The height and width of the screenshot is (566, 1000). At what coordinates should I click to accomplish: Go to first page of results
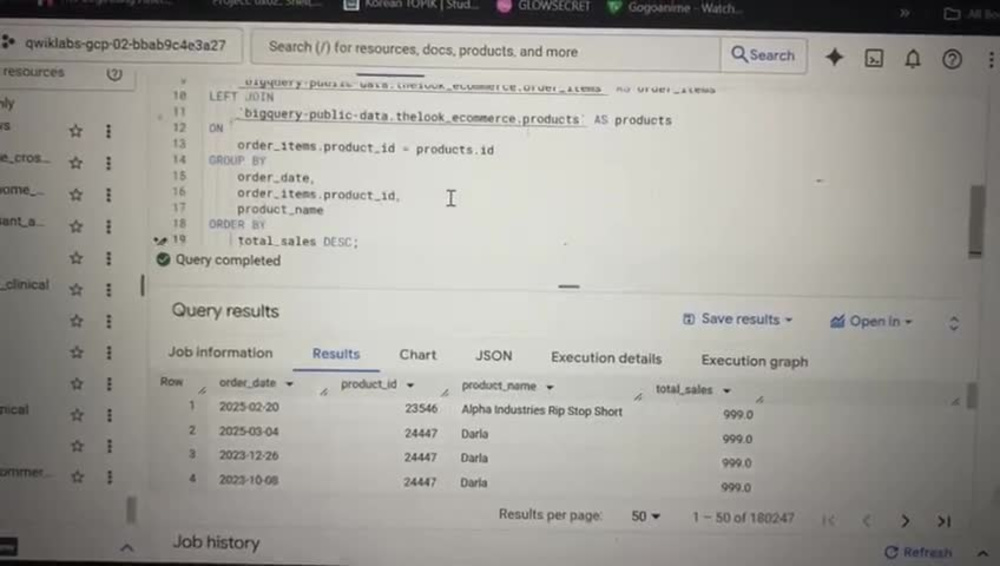pyautogui.click(x=828, y=521)
